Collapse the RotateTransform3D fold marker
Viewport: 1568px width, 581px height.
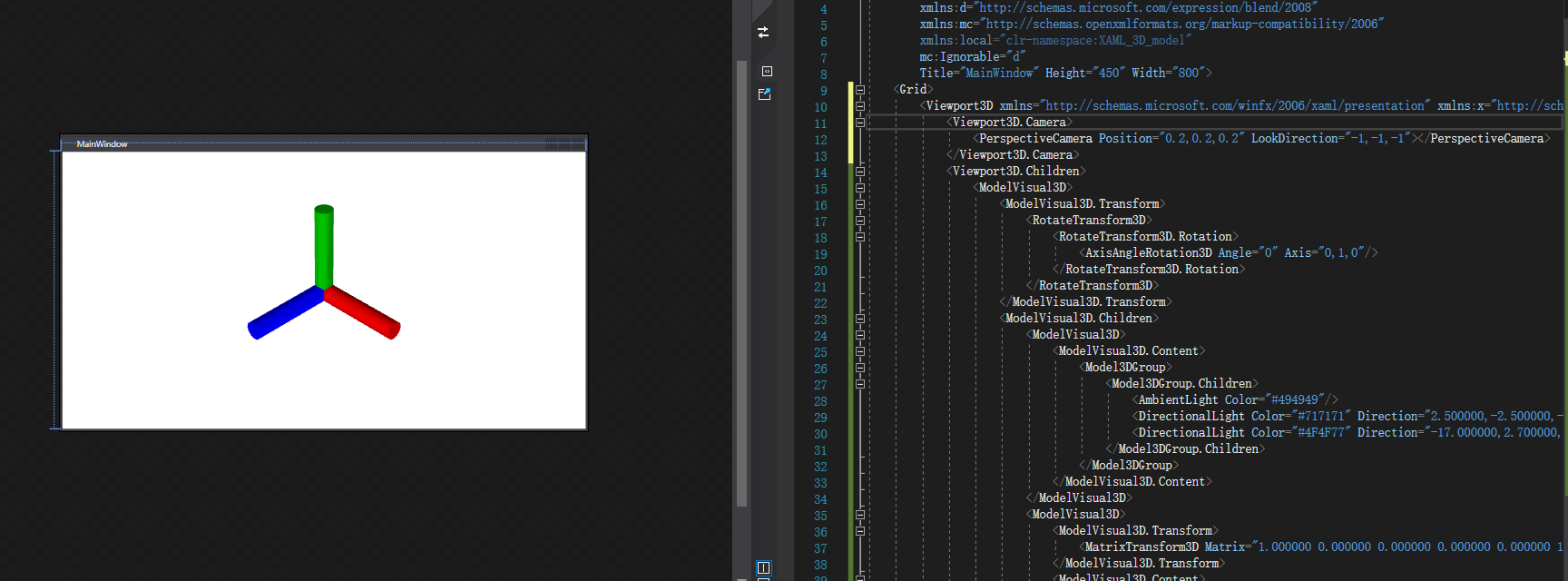coord(860,220)
